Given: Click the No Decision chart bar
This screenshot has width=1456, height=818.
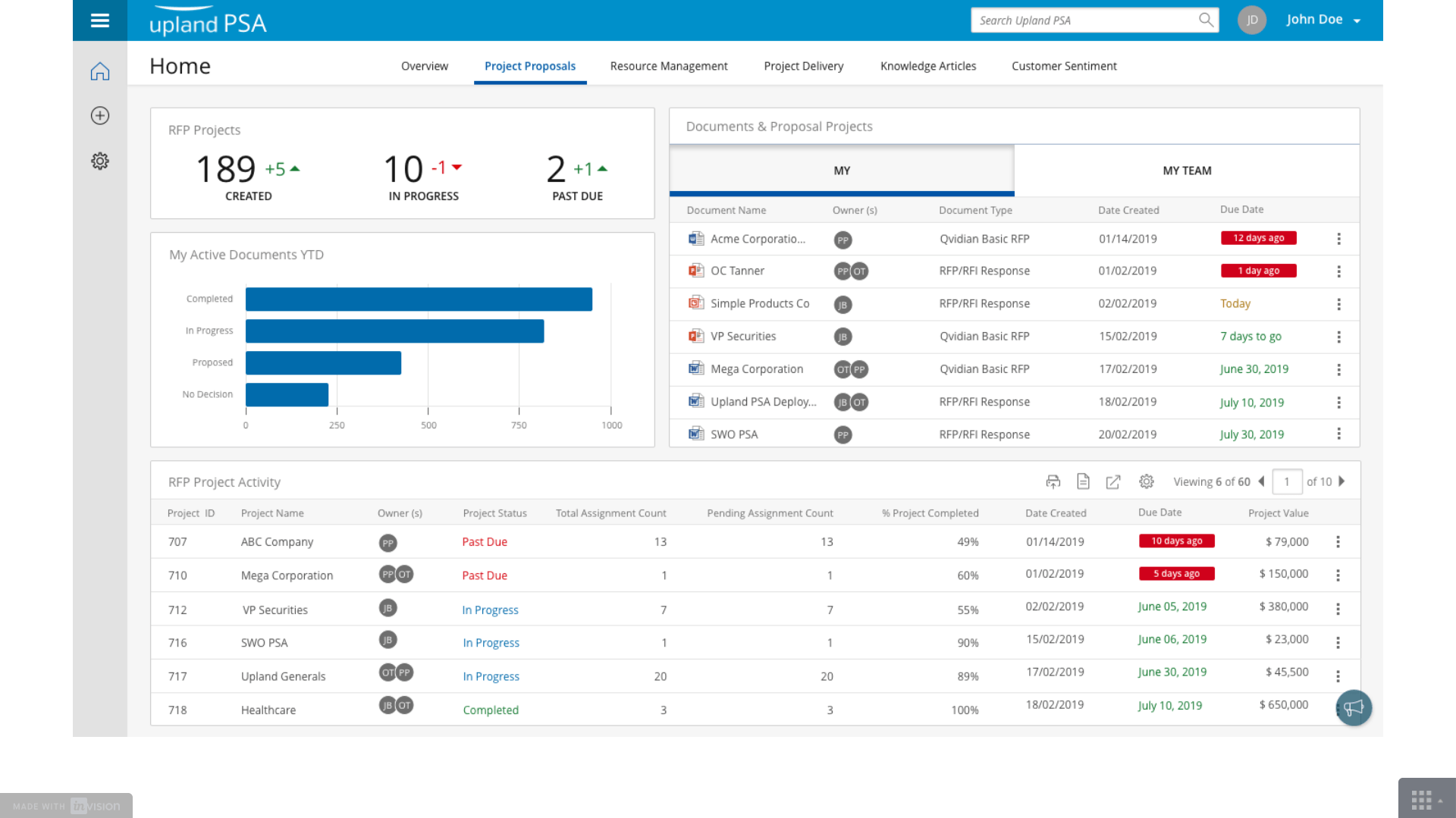Looking at the screenshot, I should point(287,395).
